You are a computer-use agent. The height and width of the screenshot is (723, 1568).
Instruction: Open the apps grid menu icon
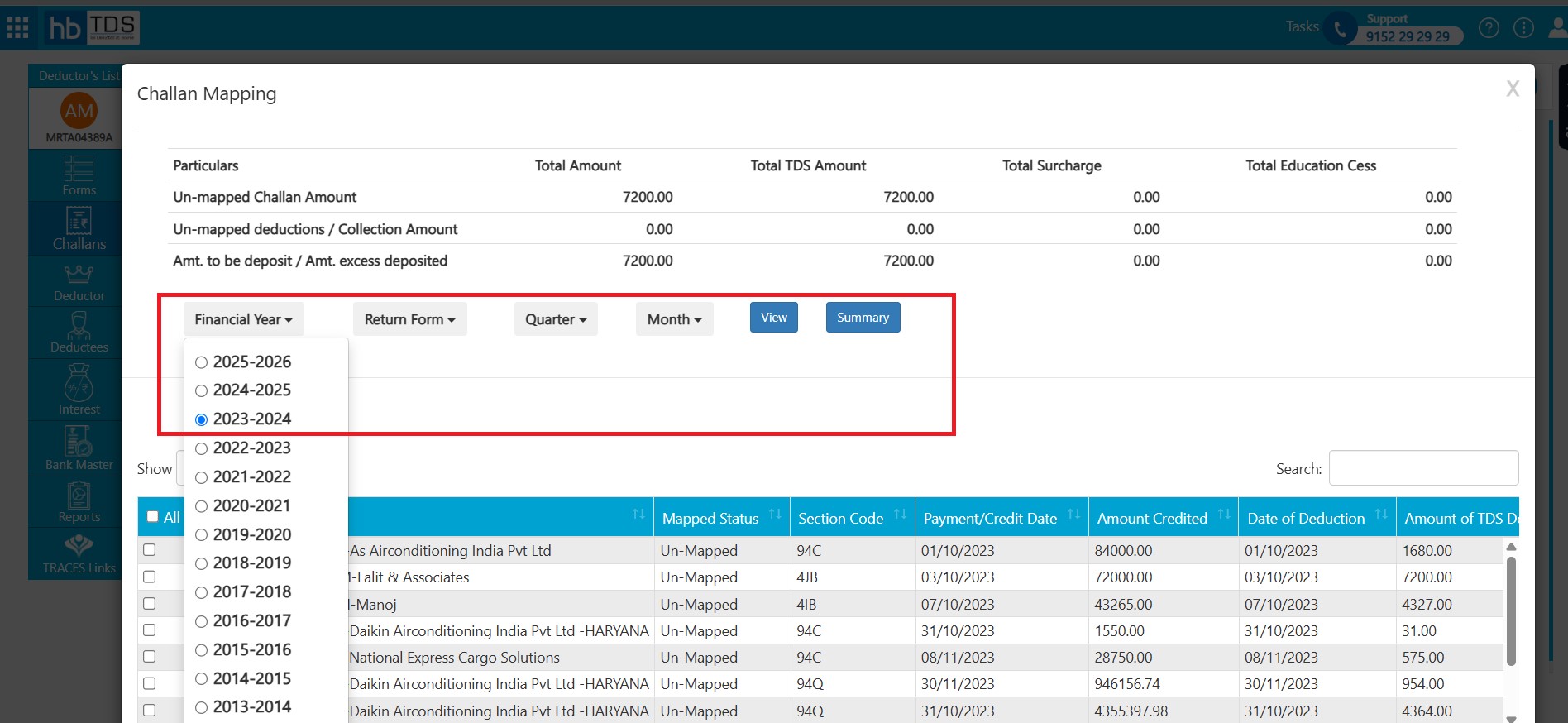pyautogui.click(x=17, y=28)
